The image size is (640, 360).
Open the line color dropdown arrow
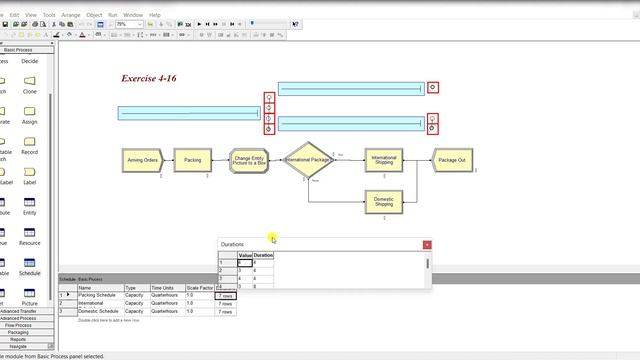tap(62, 35)
